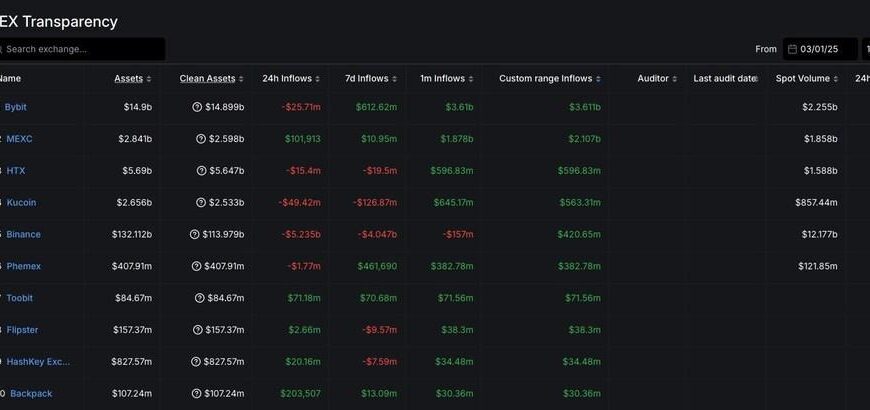Click Toobit 24h inflow $71.18m
The image size is (870, 410).
point(304,298)
